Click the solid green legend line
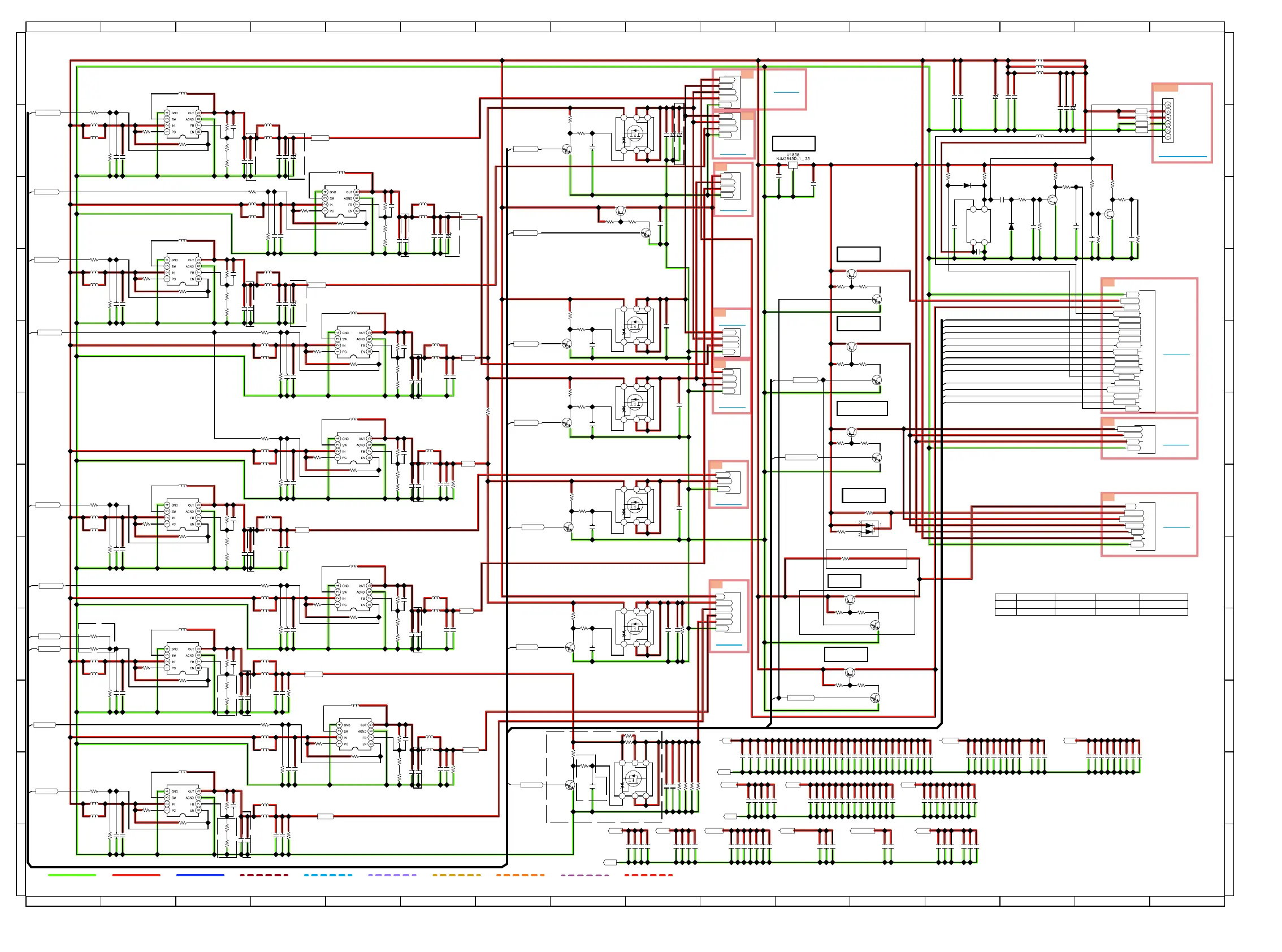 (72, 875)
